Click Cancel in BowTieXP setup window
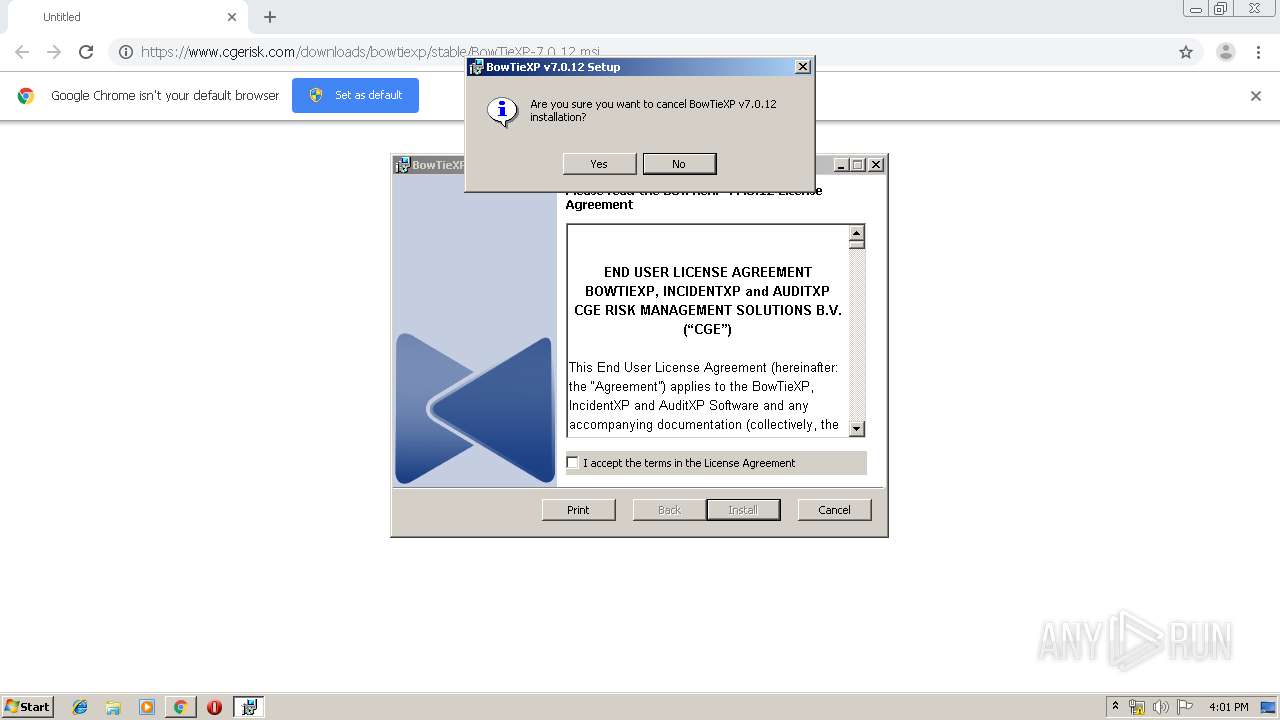This screenshot has width=1280, height=720. (834, 510)
